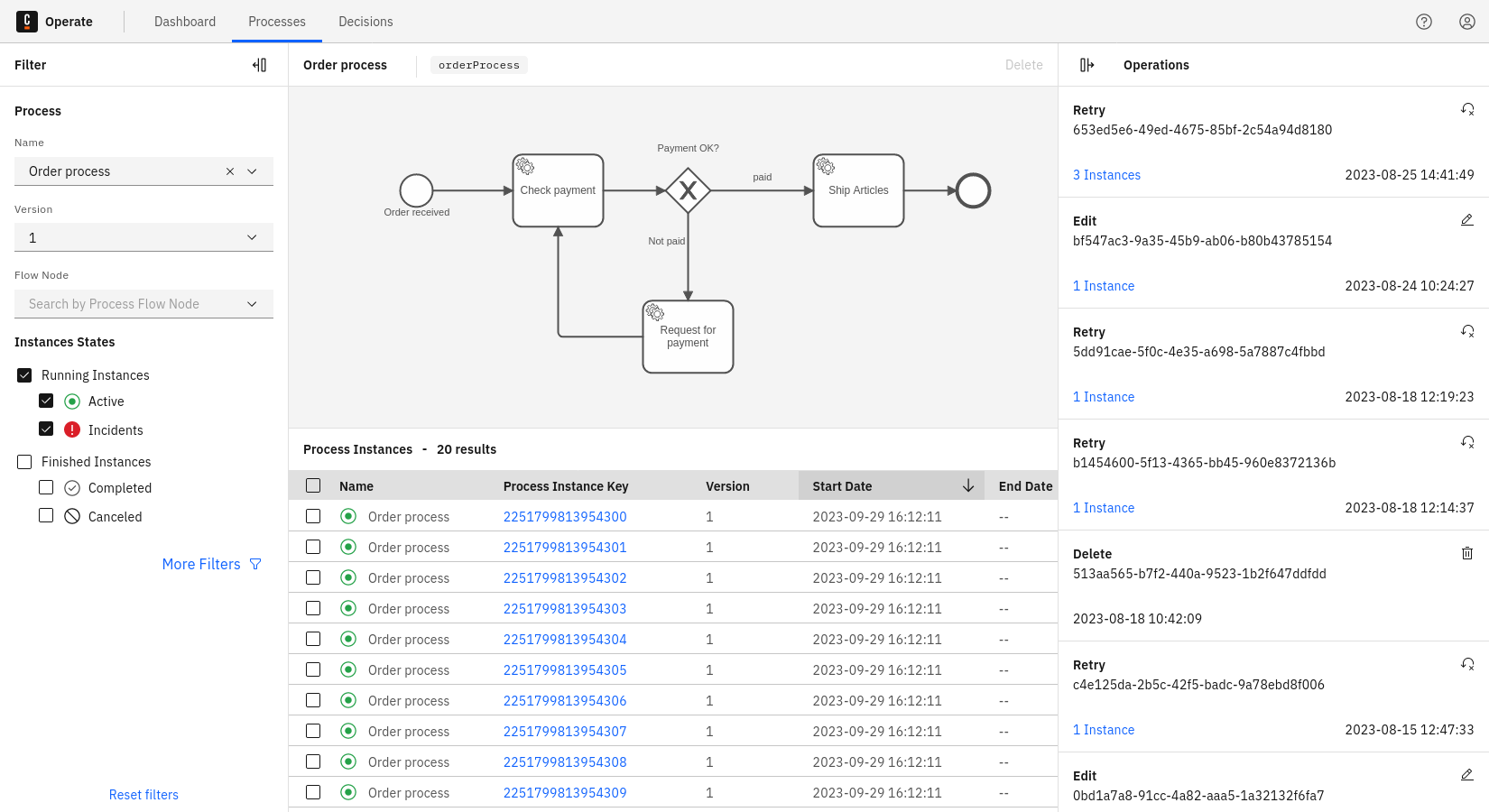Click the sort arrow on Start Date
The image size is (1489, 812).
click(968, 486)
